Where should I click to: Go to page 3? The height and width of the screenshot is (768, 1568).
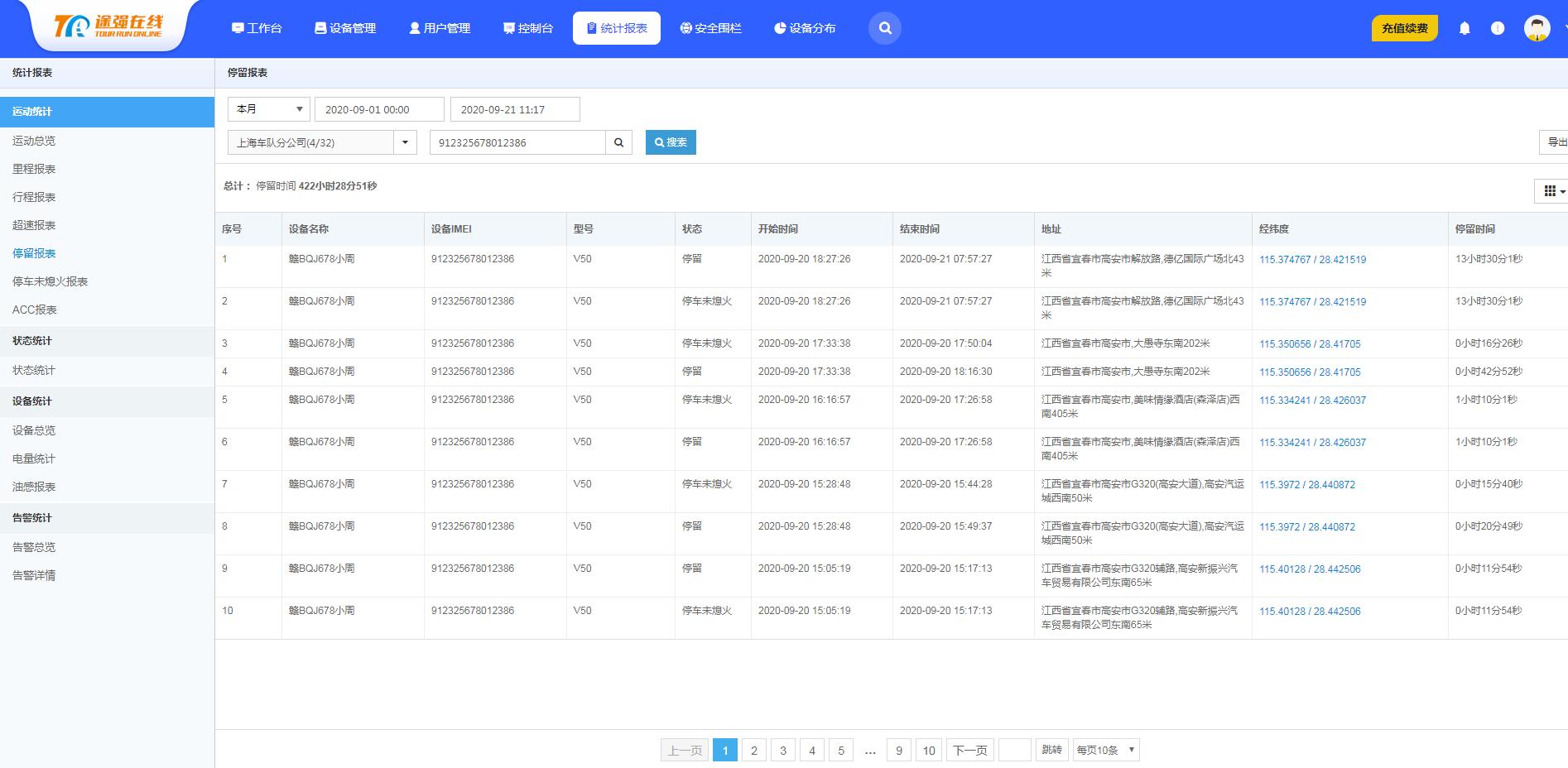coord(782,751)
